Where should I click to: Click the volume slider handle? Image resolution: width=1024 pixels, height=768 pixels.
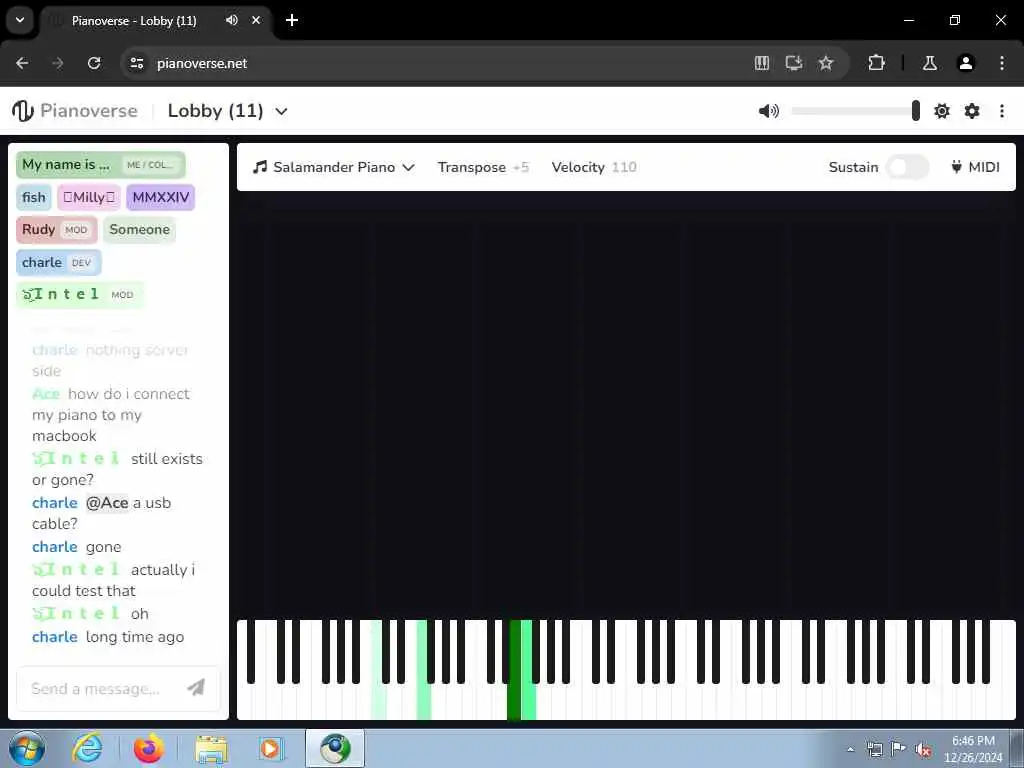pos(916,111)
